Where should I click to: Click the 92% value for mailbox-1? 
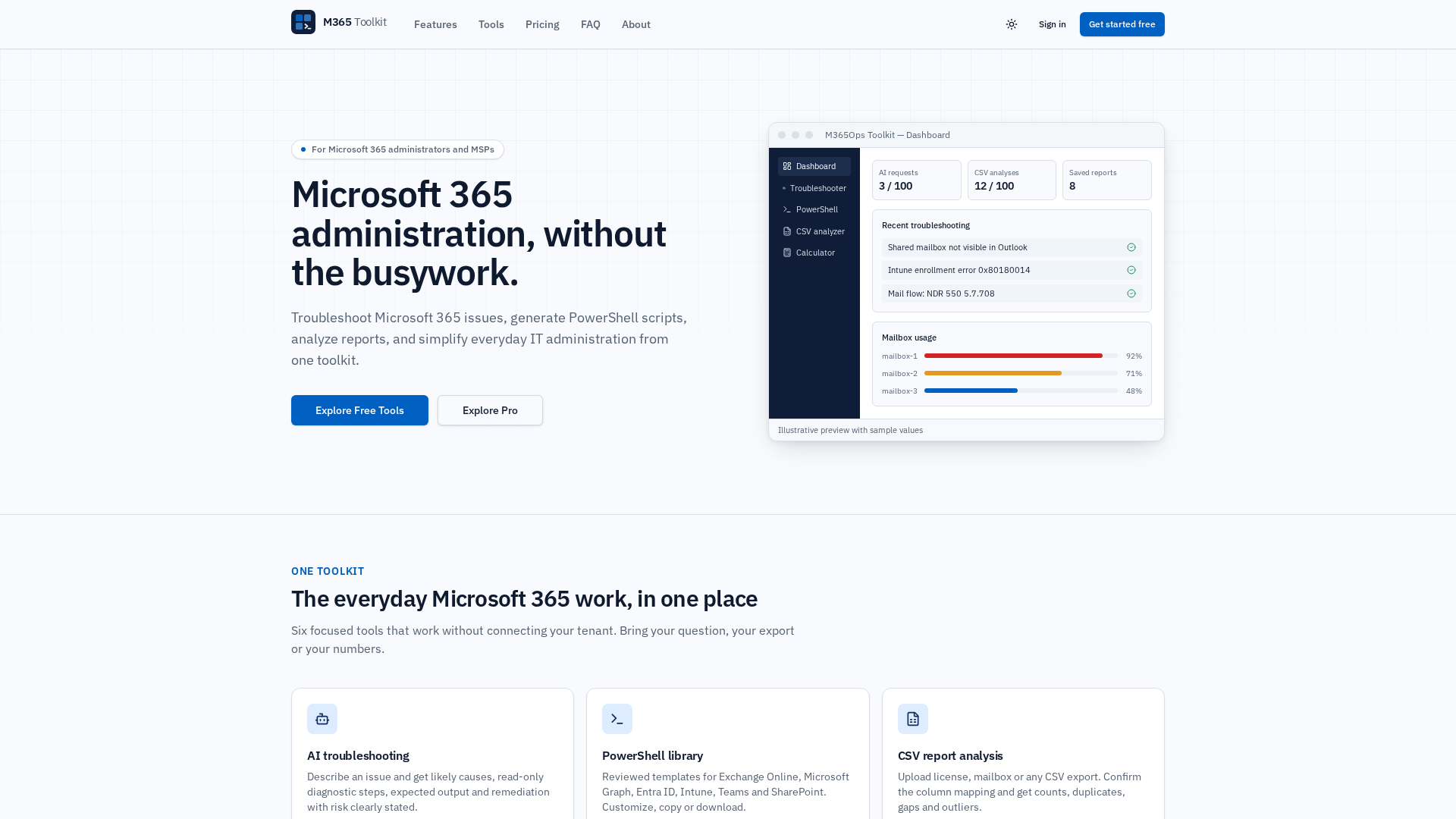(1134, 356)
